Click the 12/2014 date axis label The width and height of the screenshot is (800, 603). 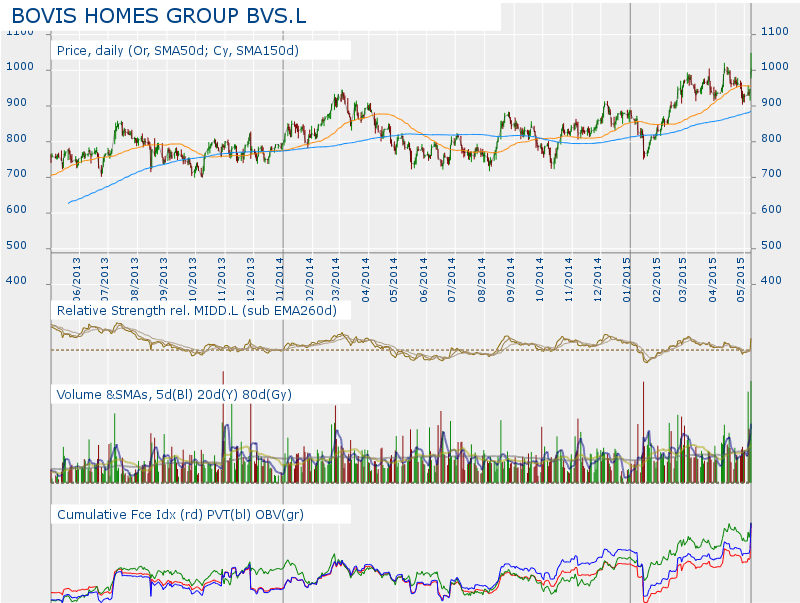pyautogui.click(x=598, y=280)
